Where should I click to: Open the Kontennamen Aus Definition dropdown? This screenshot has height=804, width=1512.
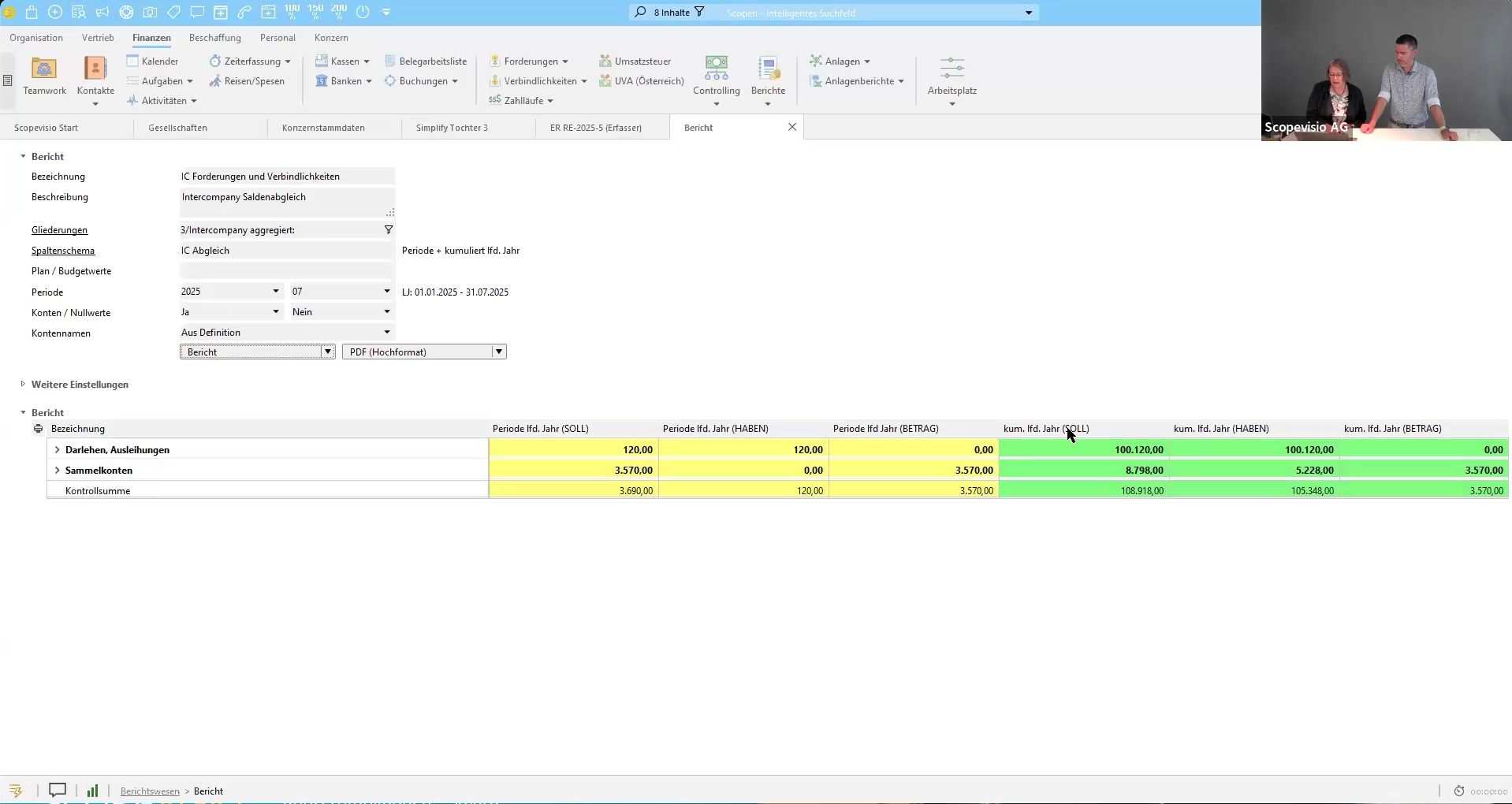click(387, 333)
